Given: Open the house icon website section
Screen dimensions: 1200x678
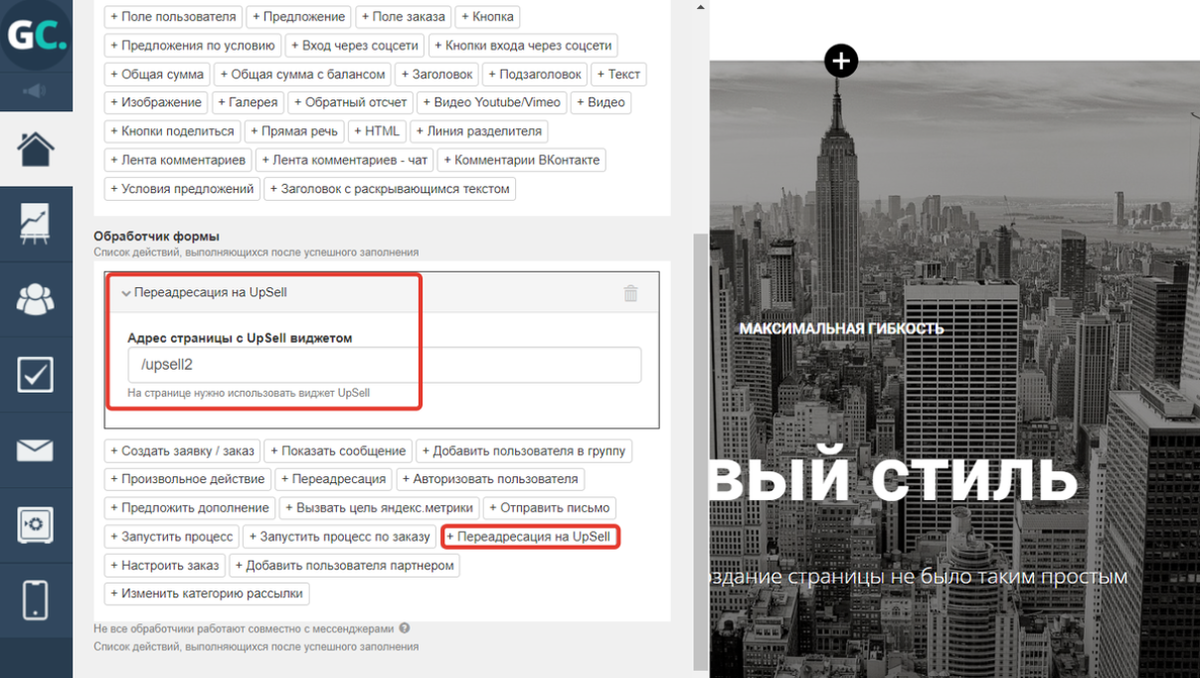Looking at the screenshot, I should [x=36, y=149].
